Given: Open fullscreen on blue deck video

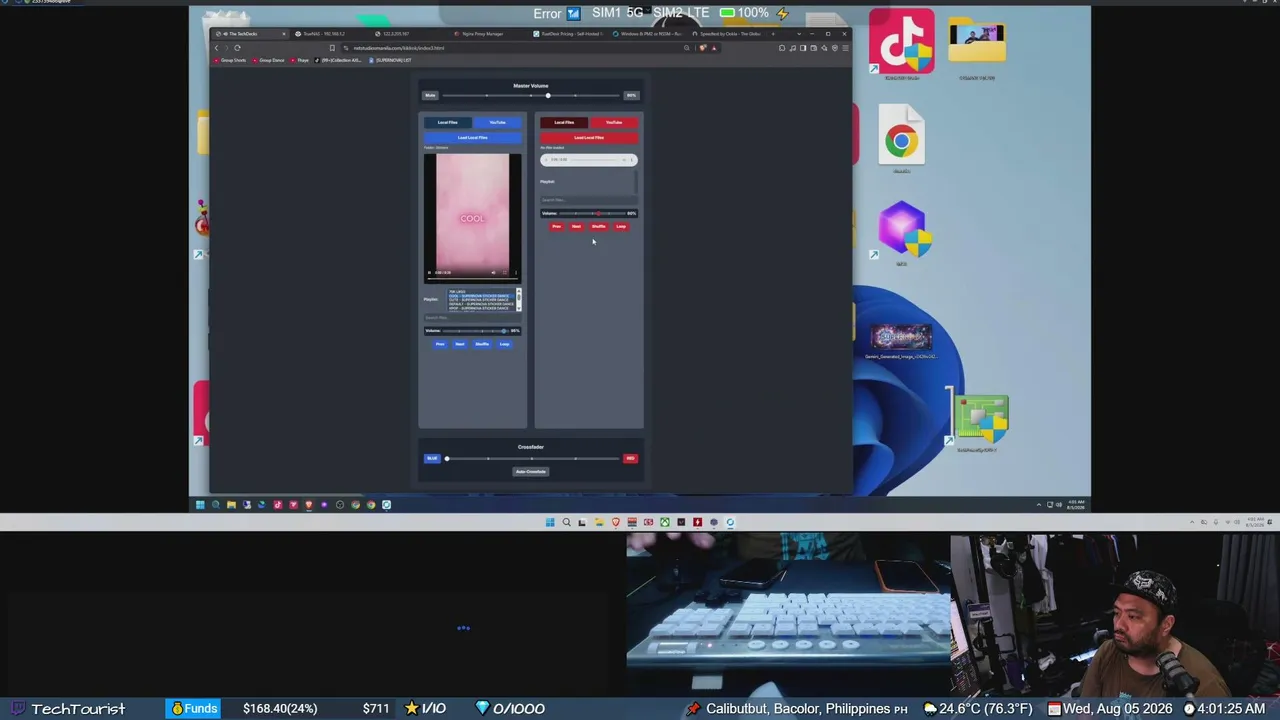Looking at the screenshot, I should [x=505, y=272].
